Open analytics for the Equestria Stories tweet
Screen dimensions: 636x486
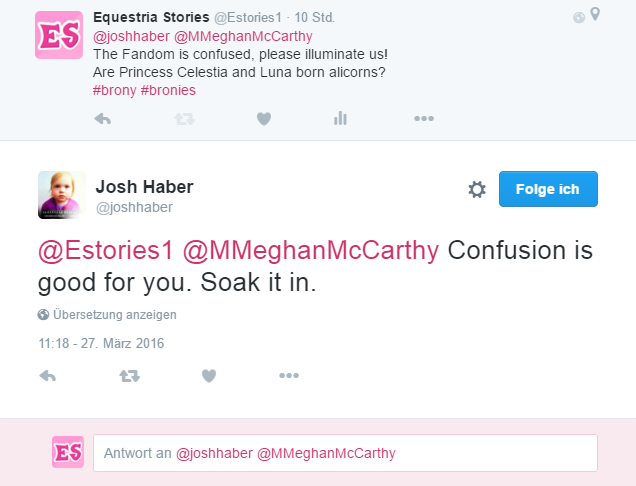(340, 119)
